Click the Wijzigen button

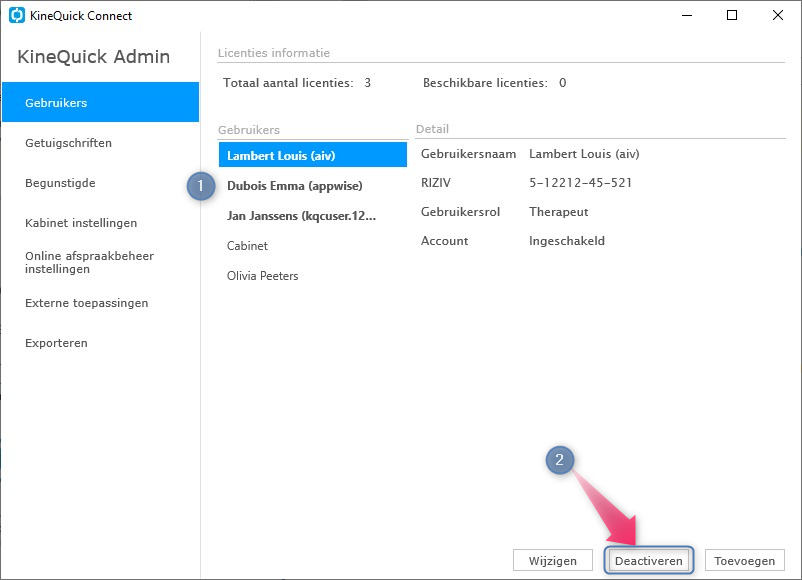coord(552,561)
